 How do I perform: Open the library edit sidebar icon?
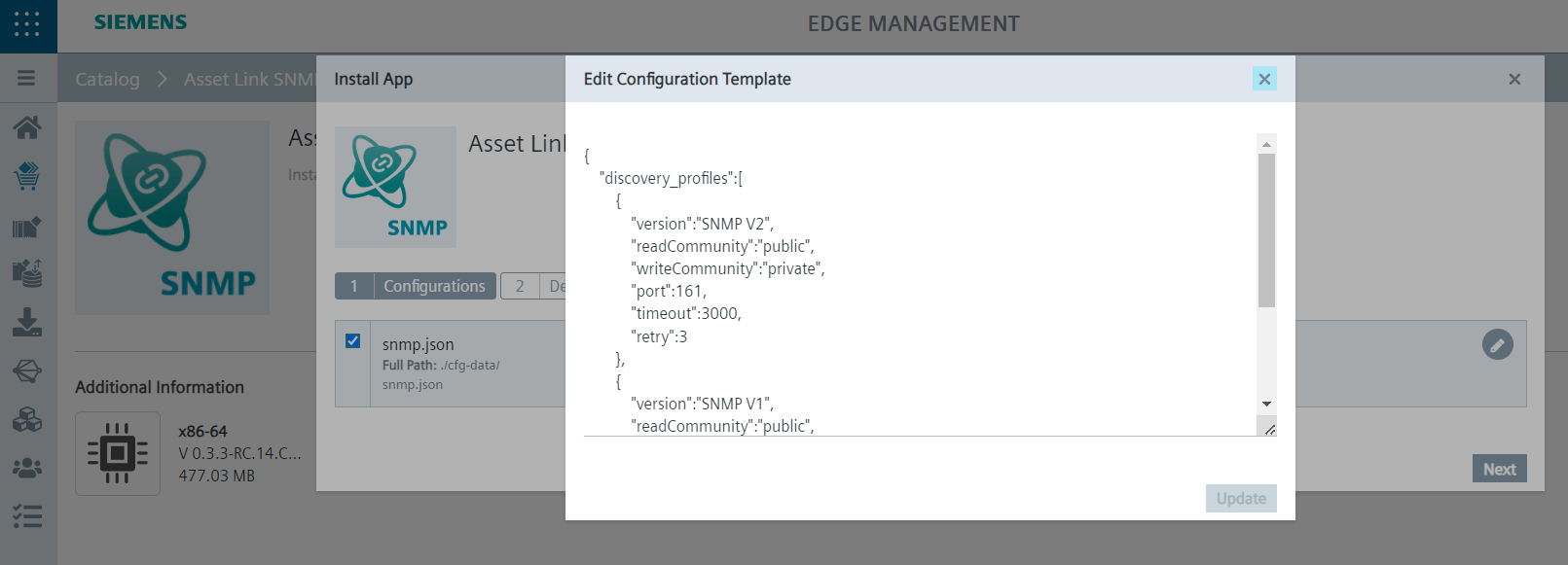click(x=27, y=227)
